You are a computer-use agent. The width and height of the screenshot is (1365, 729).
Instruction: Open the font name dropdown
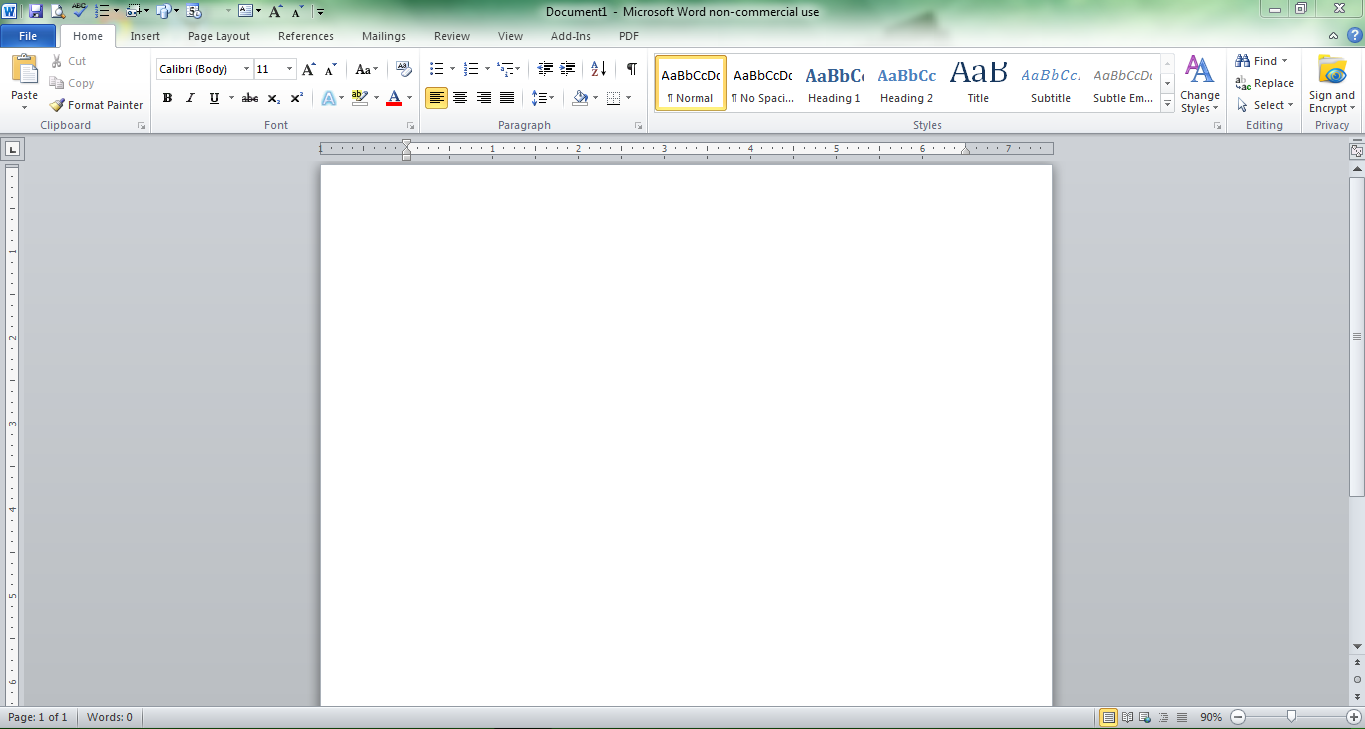point(247,69)
